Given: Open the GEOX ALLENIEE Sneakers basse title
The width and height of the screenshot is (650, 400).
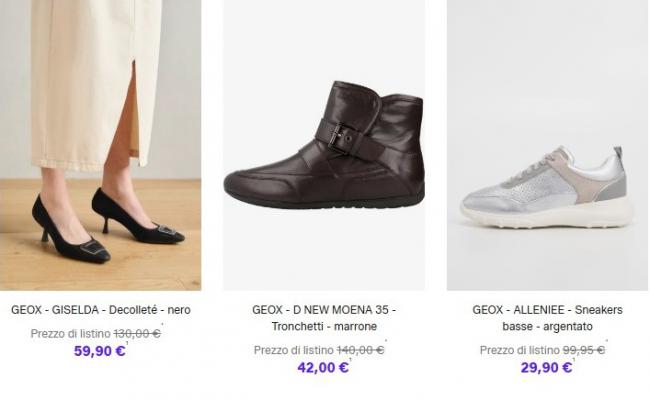Looking at the screenshot, I should tap(547, 318).
